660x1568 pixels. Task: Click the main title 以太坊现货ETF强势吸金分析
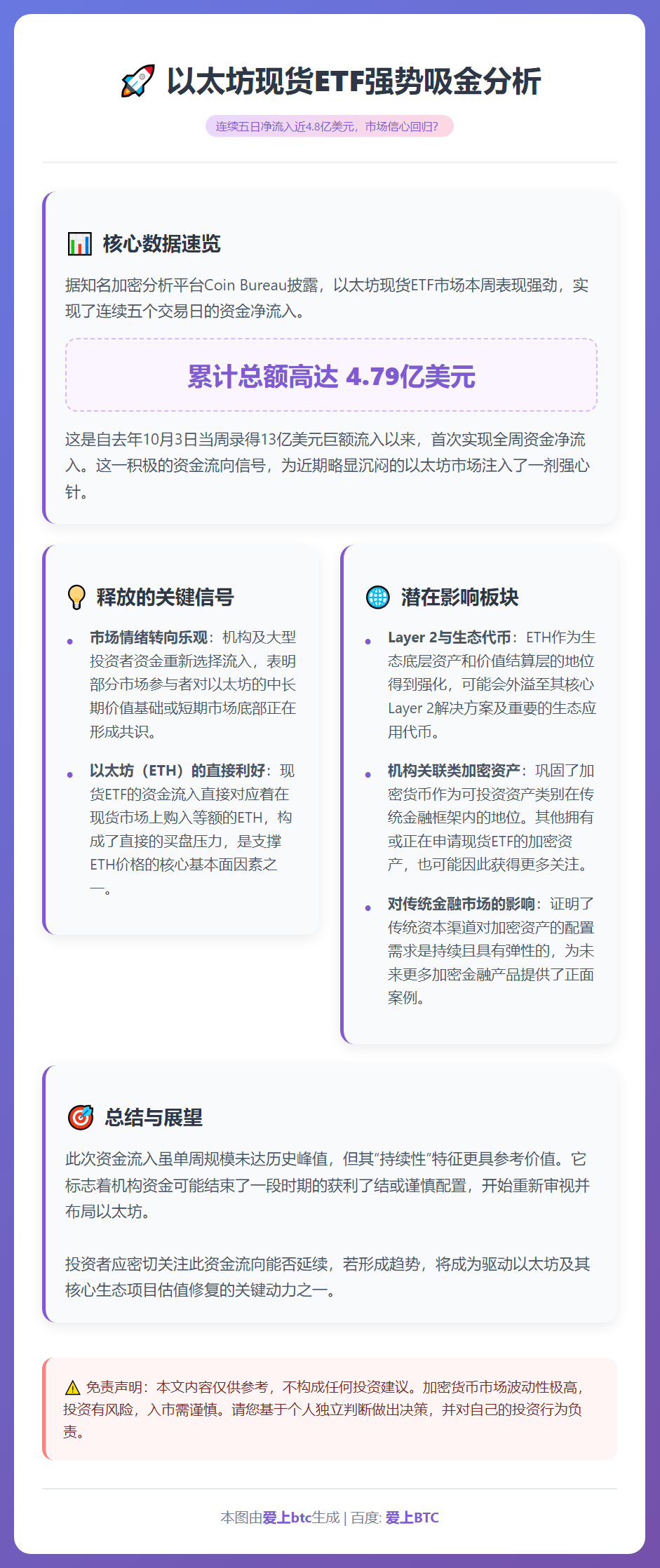pos(353,81)
